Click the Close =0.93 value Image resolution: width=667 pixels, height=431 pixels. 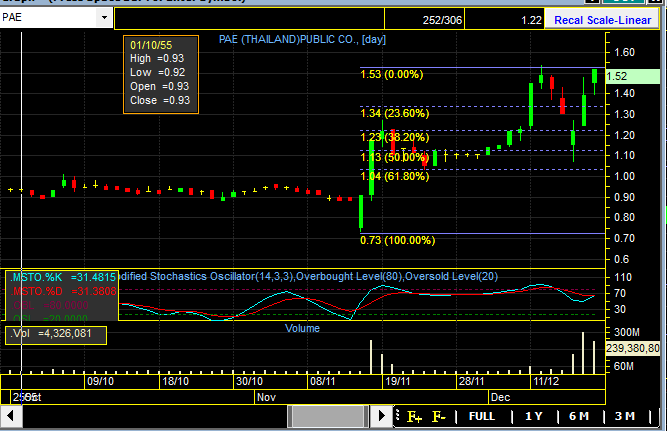pos(160,100)
